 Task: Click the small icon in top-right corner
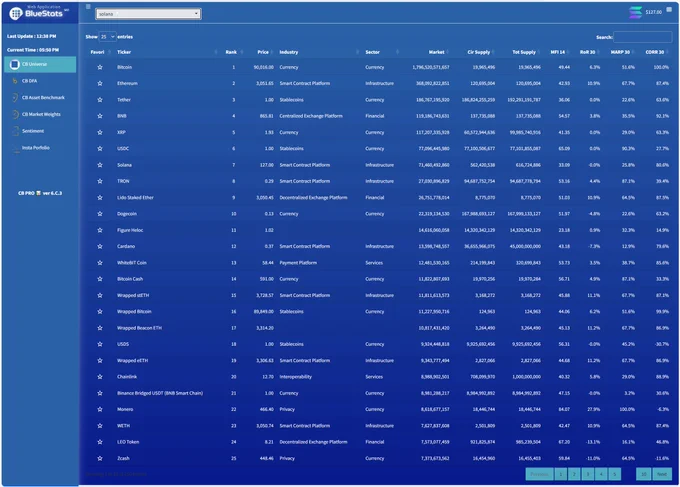[x=669, y=9]
